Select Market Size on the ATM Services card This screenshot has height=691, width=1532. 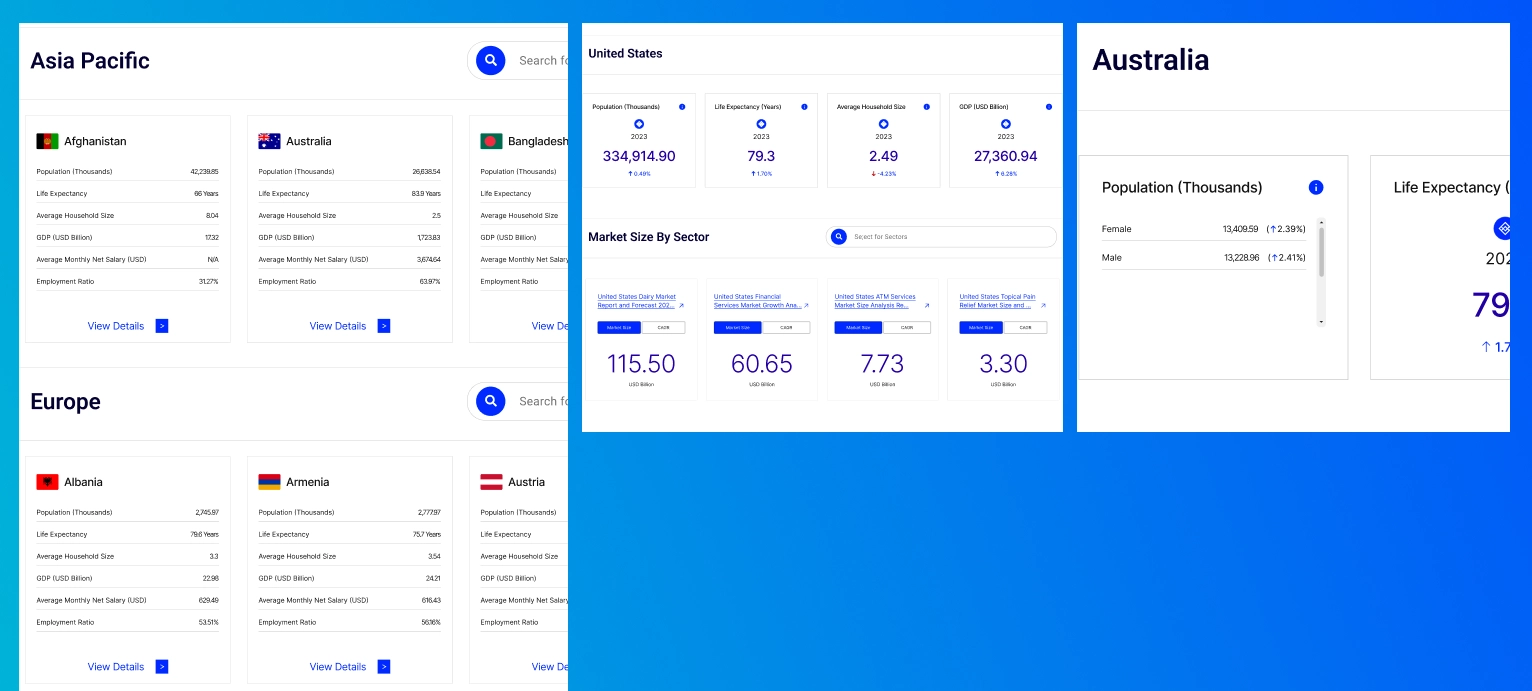[858, 328]
